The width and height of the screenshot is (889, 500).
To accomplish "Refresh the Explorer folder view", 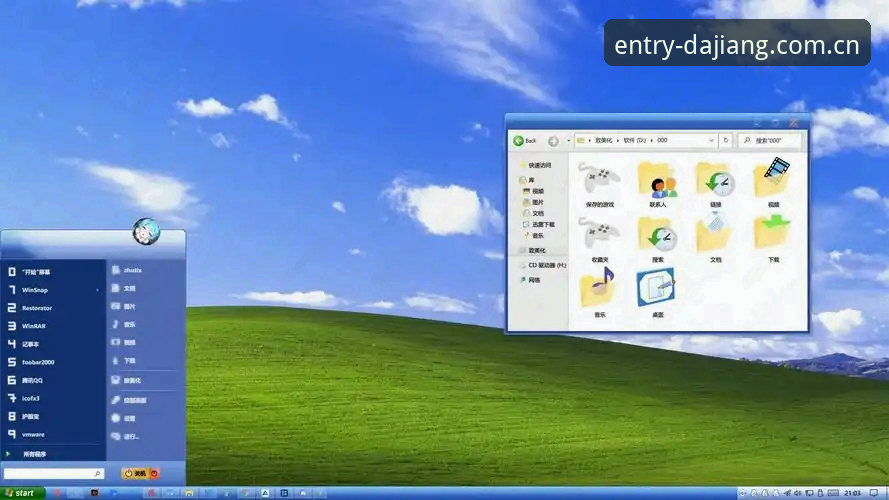I will coord(726,140).
